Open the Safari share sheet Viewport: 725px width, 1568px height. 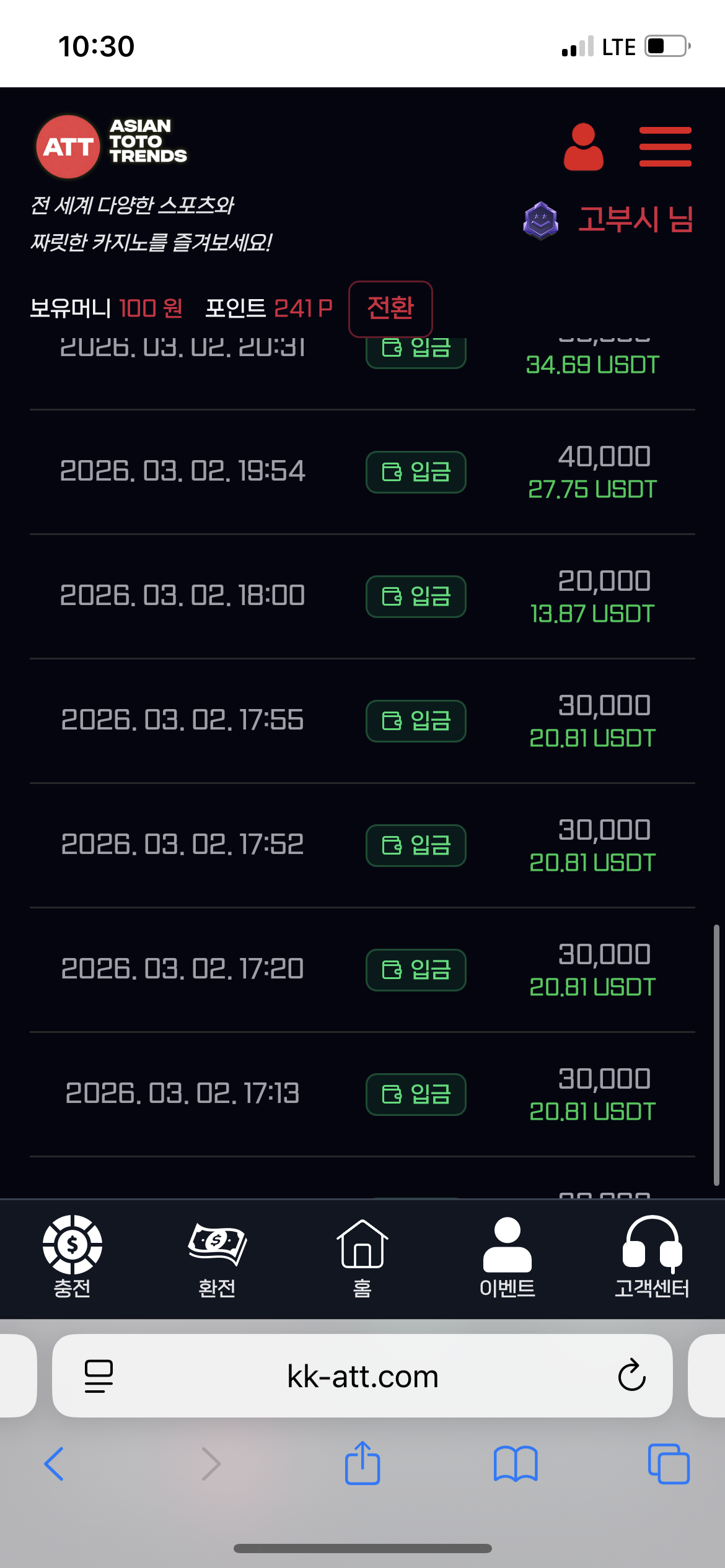[x=362, y=1464]
